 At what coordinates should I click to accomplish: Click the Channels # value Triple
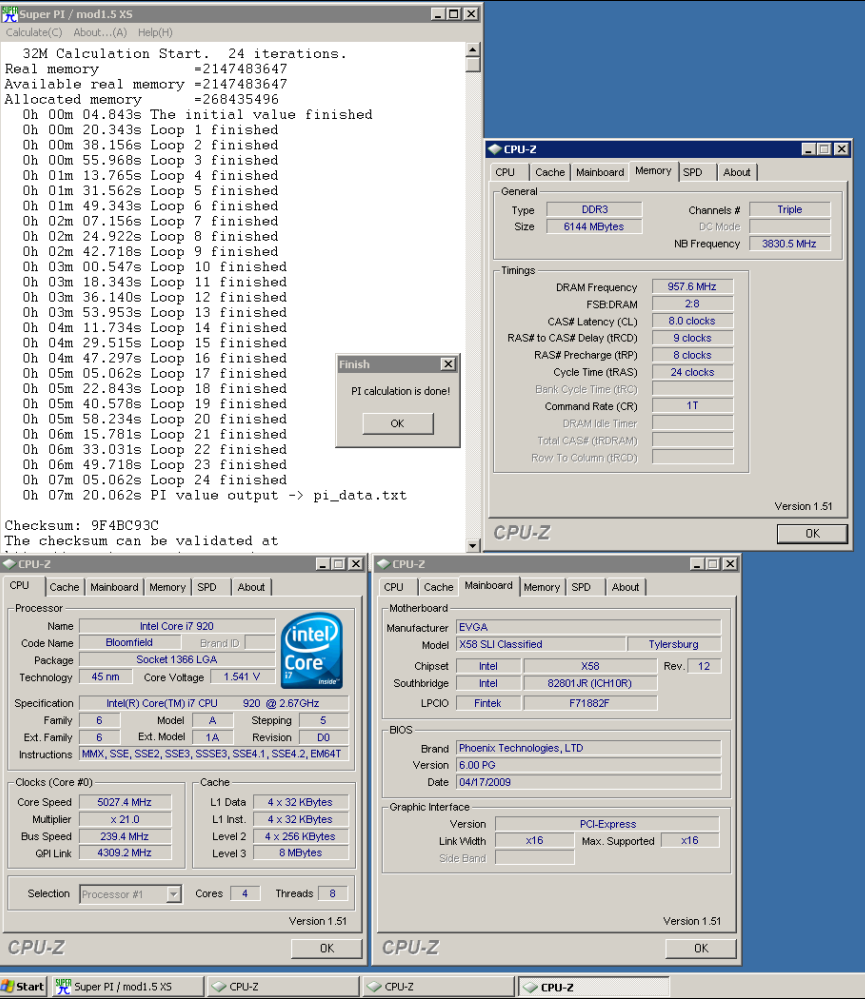(x=789, y=210)
